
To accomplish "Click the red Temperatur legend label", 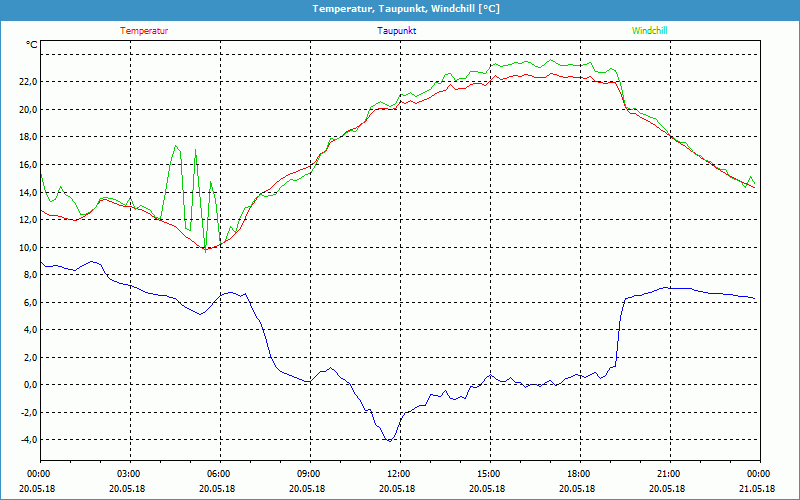I will point(144,31).
